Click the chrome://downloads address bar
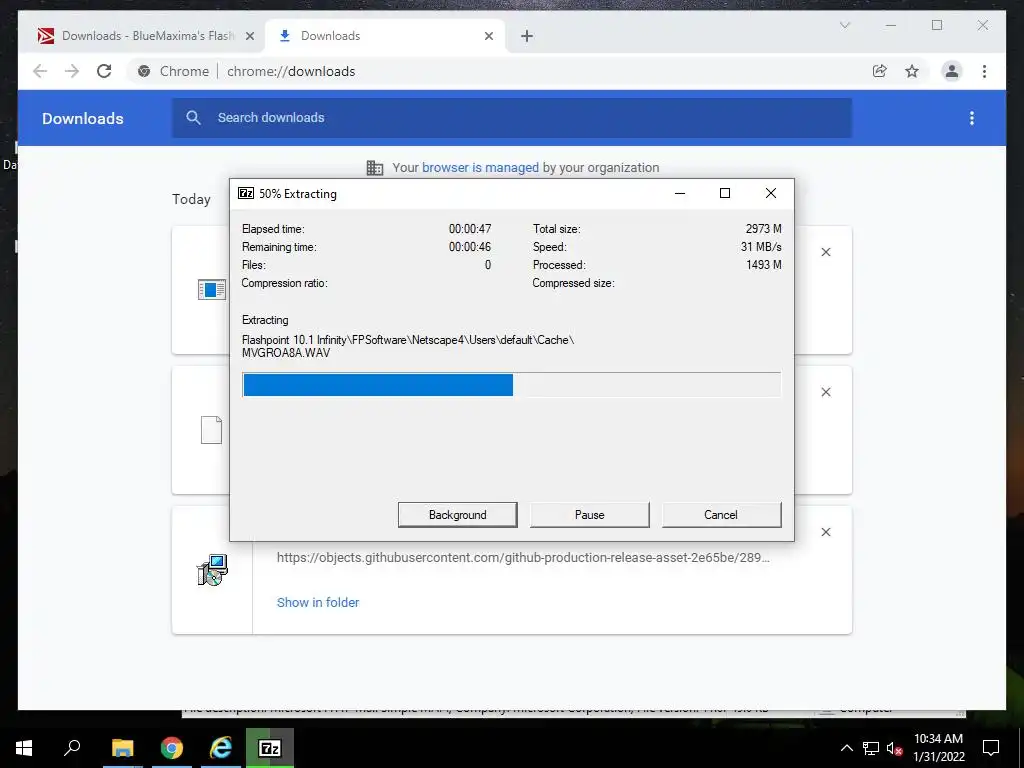This screenshot has width=1024, height=768. tap(496, 71)
